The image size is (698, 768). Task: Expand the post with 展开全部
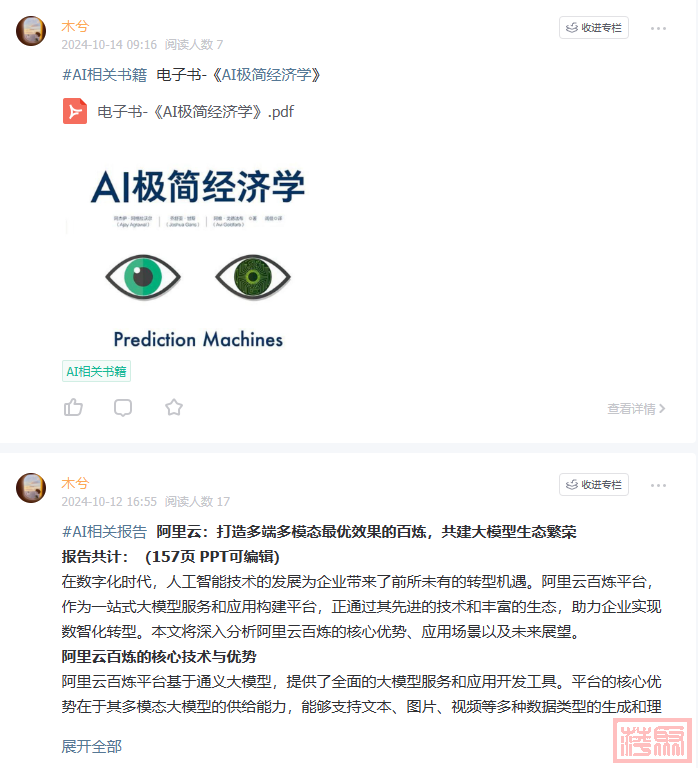coord(92,746)
